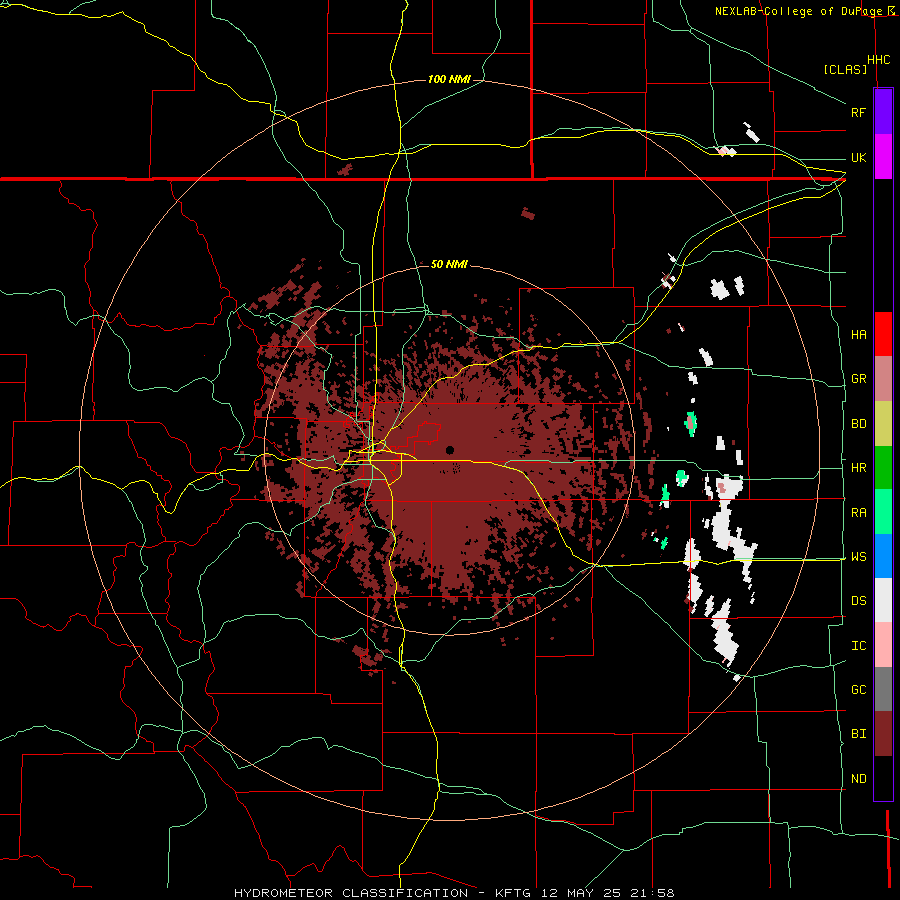This screenshot has height=900, width=900.
Task: Click the 'HHC' product label
Action: (878, 60)
